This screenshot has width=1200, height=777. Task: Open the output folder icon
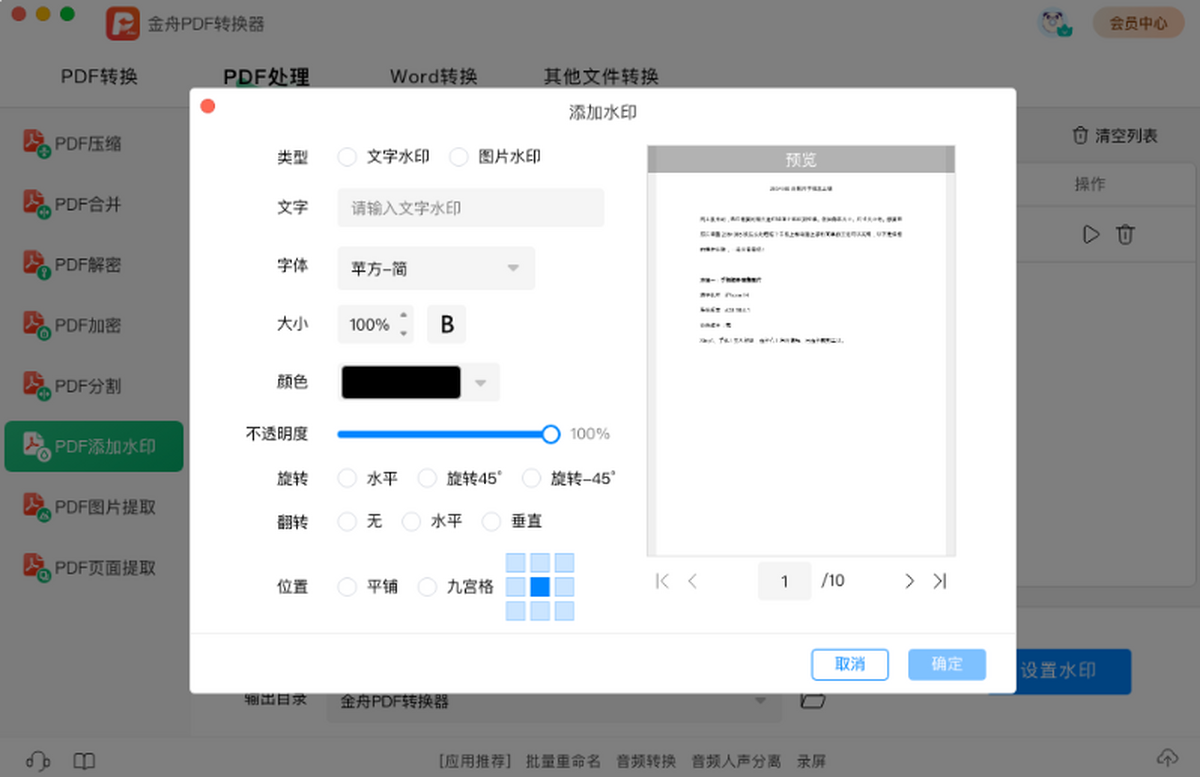click(813, 700)
